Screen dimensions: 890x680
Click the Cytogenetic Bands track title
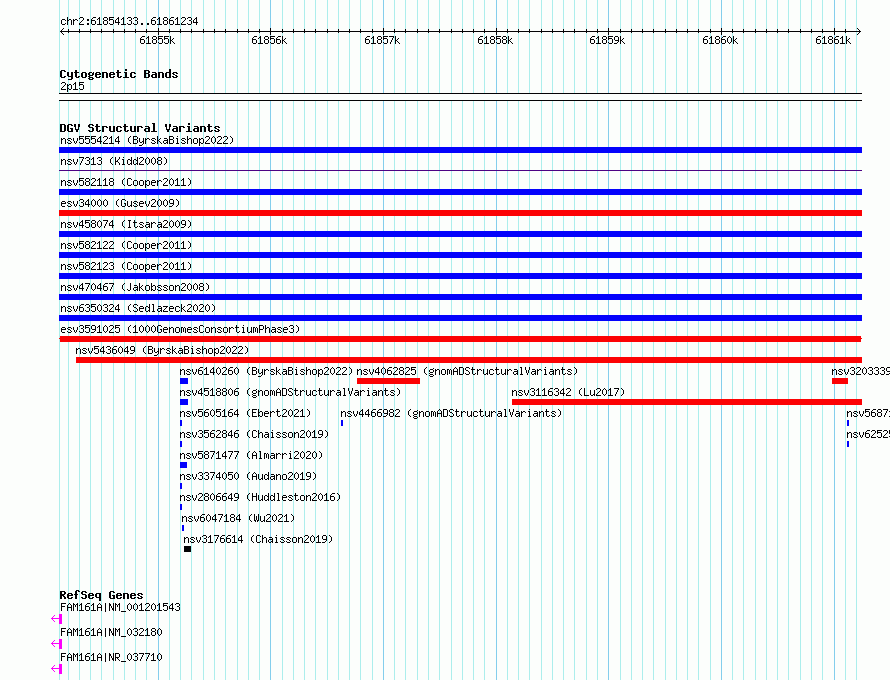[119, 74]
